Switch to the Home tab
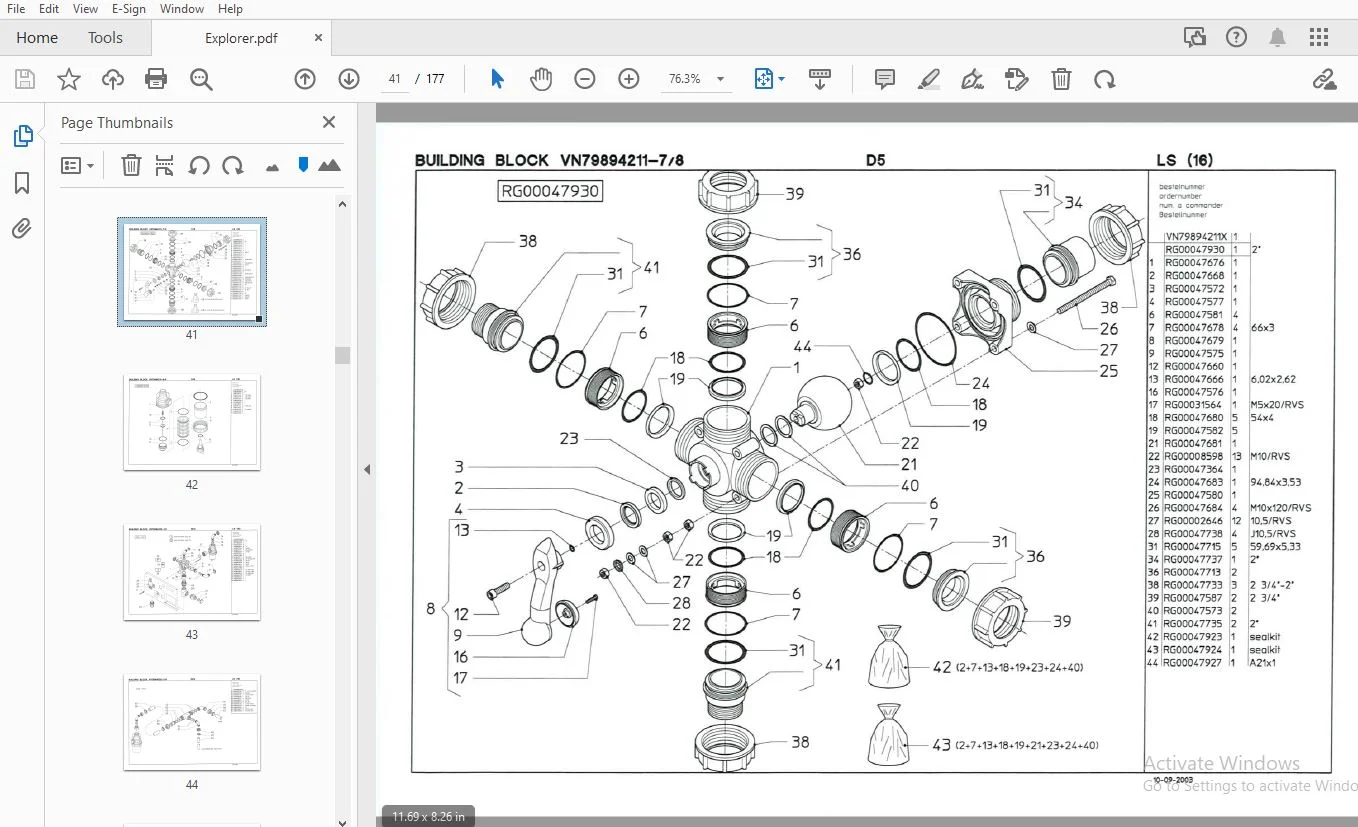This screenshot has width=1358, height=827. click(37, 38)
